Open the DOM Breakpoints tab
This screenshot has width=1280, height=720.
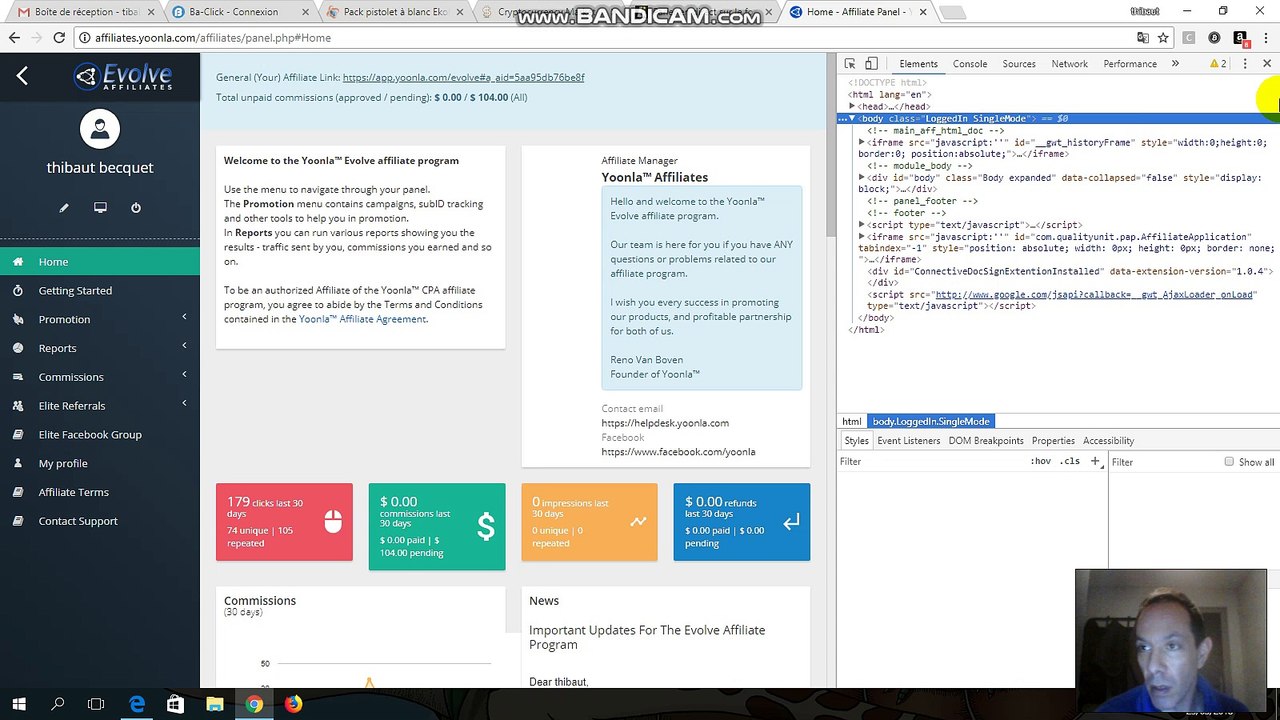986,441
